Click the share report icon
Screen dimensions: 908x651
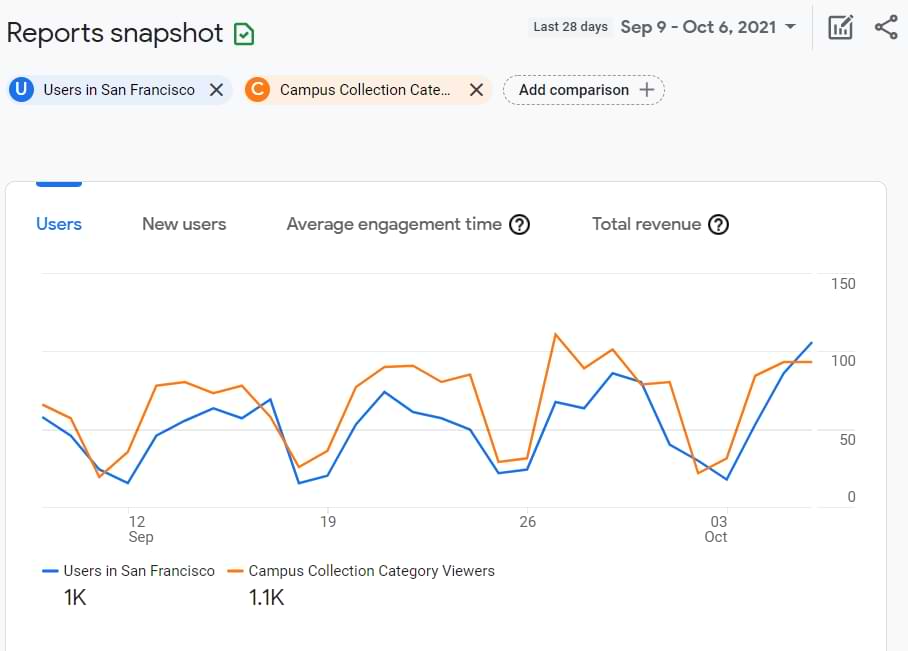(886, 27)
